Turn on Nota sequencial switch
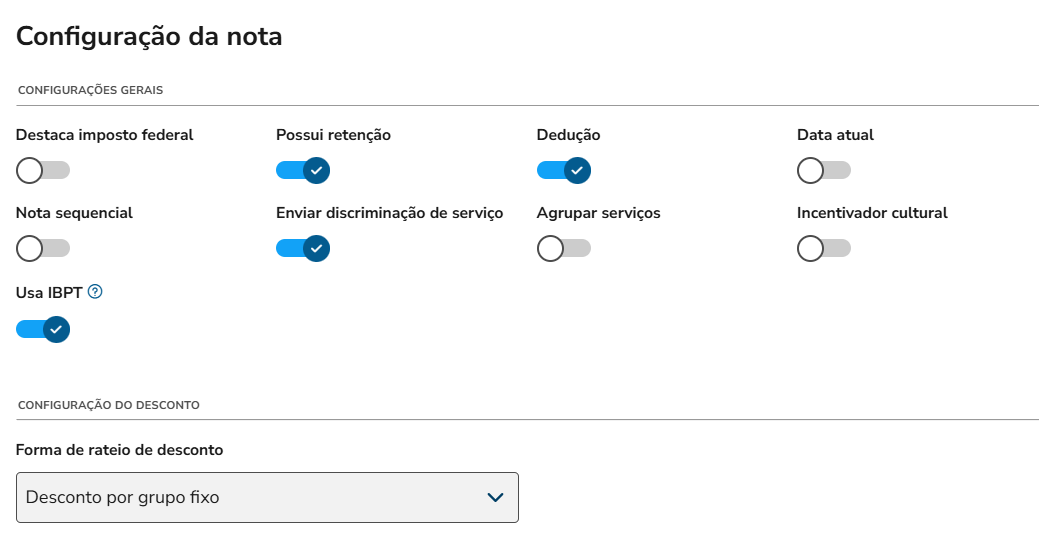The width and height of the screenshot is (1039, 544). (43, 249)
